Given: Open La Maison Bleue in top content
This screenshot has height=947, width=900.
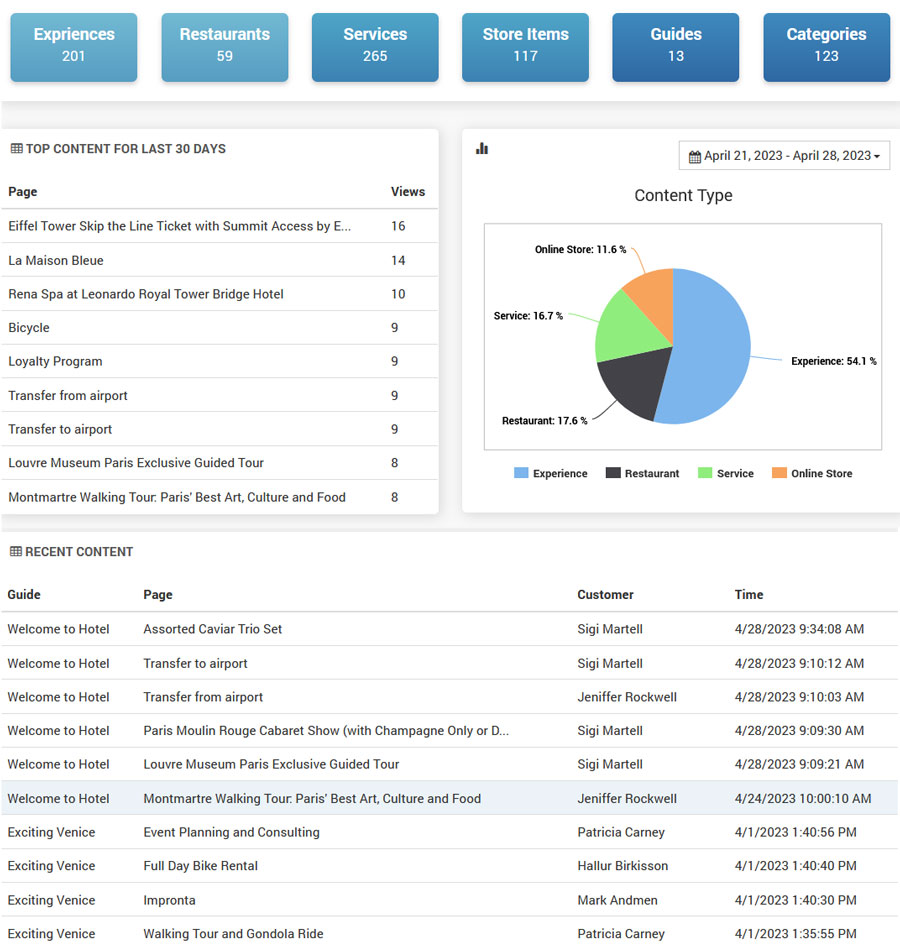Looking at the screenshot, I should (56, 260).
